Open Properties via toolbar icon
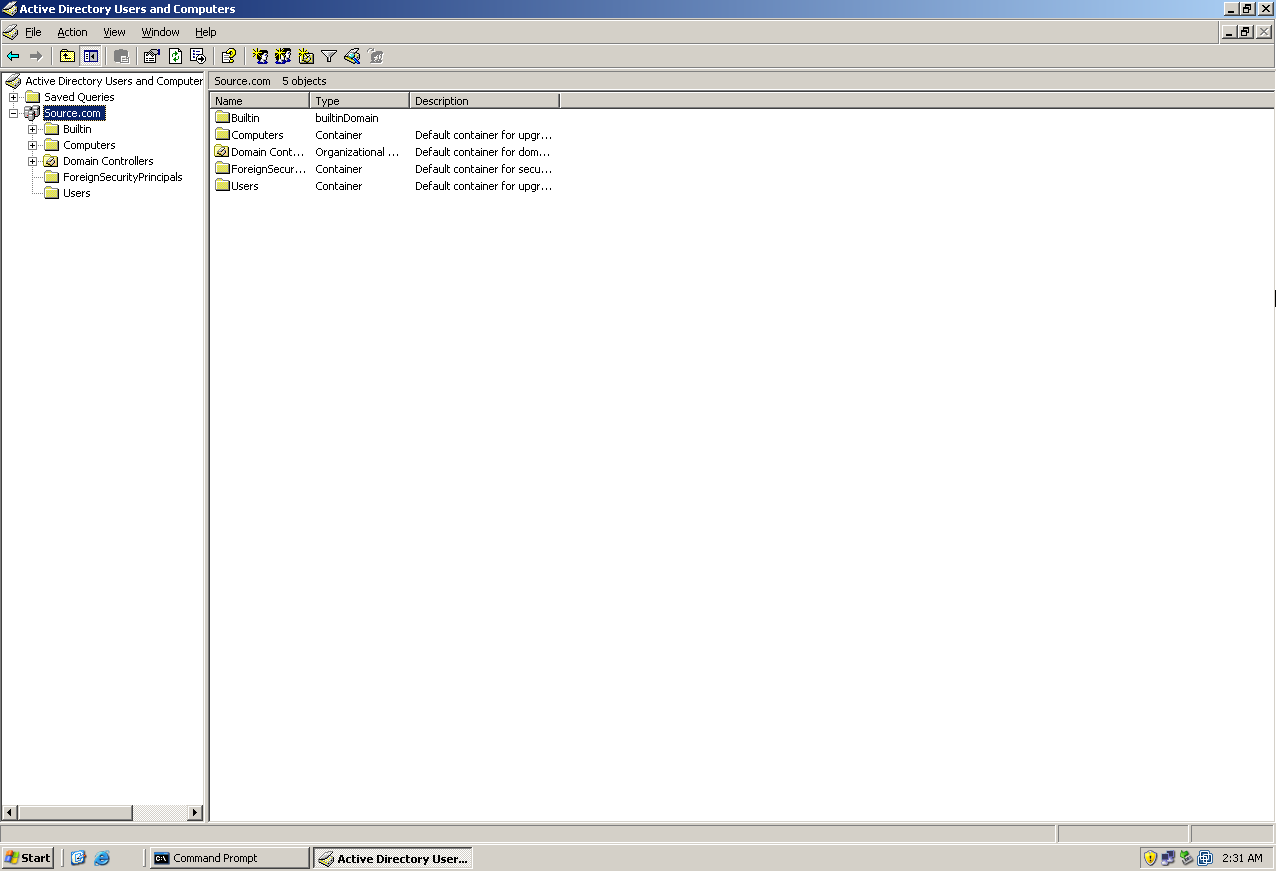1276x871 pixels. (x=152, y=56)
